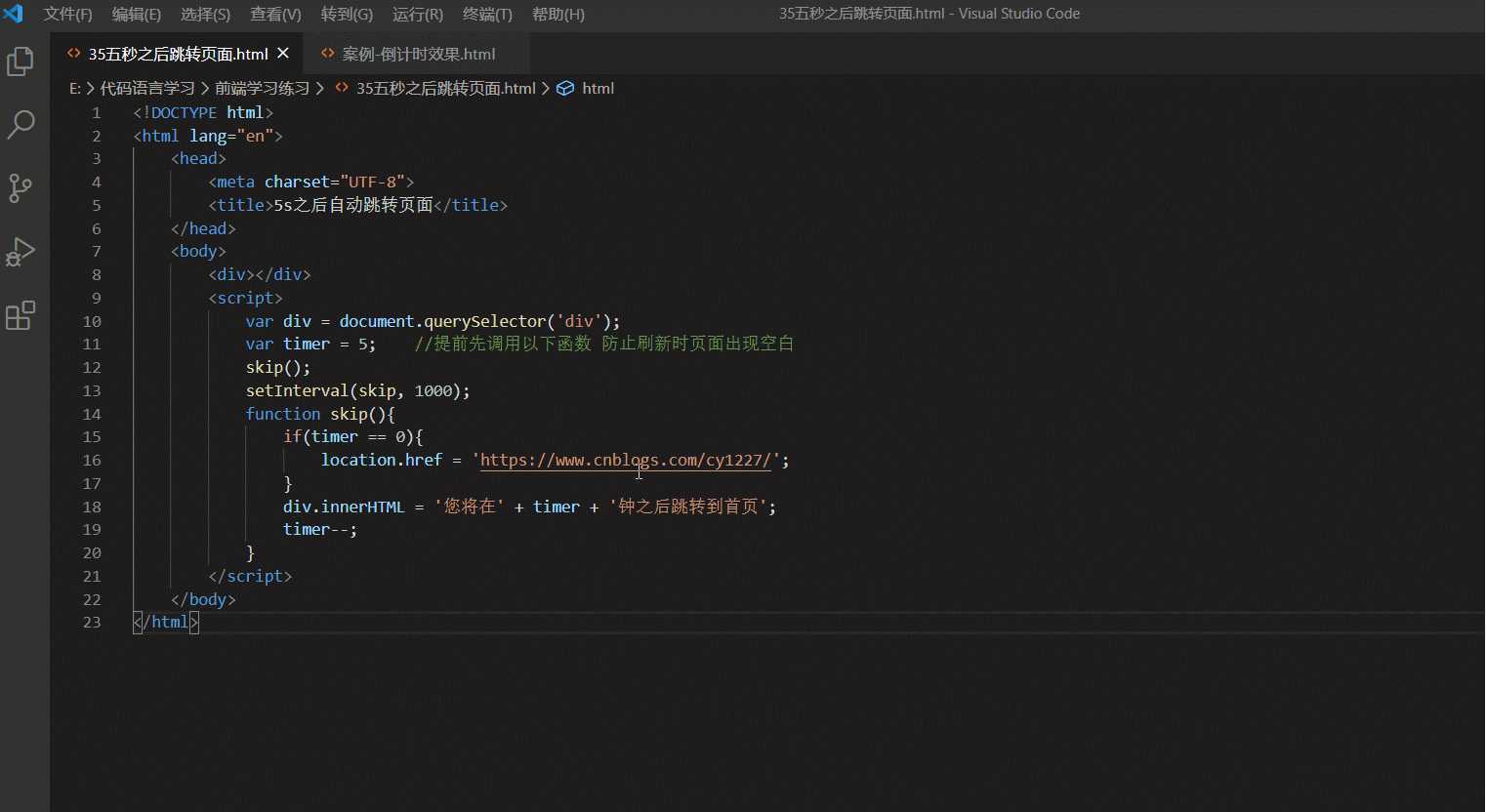Screen dimensions: 1486x812
Task: Open the Search view in activity bar
Action: (21, 124)
